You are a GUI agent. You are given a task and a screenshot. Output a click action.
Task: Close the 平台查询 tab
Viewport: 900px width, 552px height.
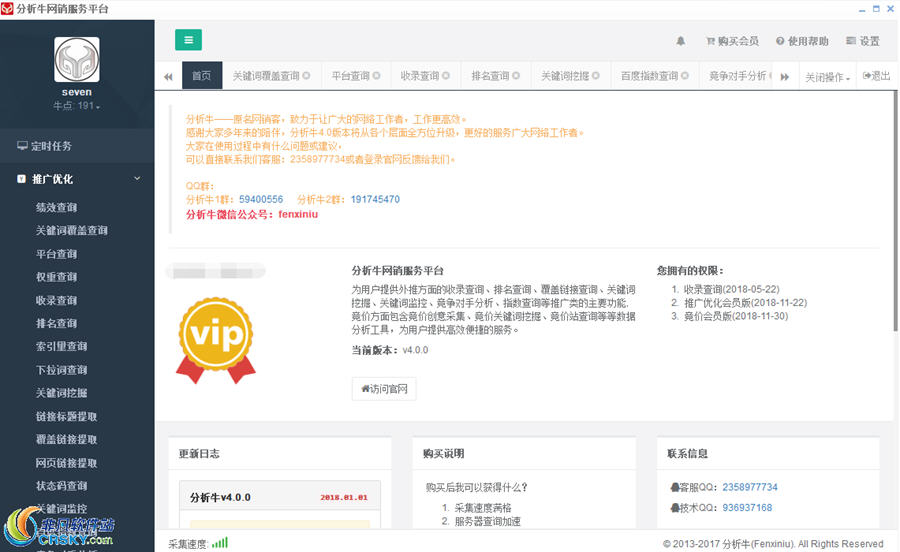[x=377, y=76]
